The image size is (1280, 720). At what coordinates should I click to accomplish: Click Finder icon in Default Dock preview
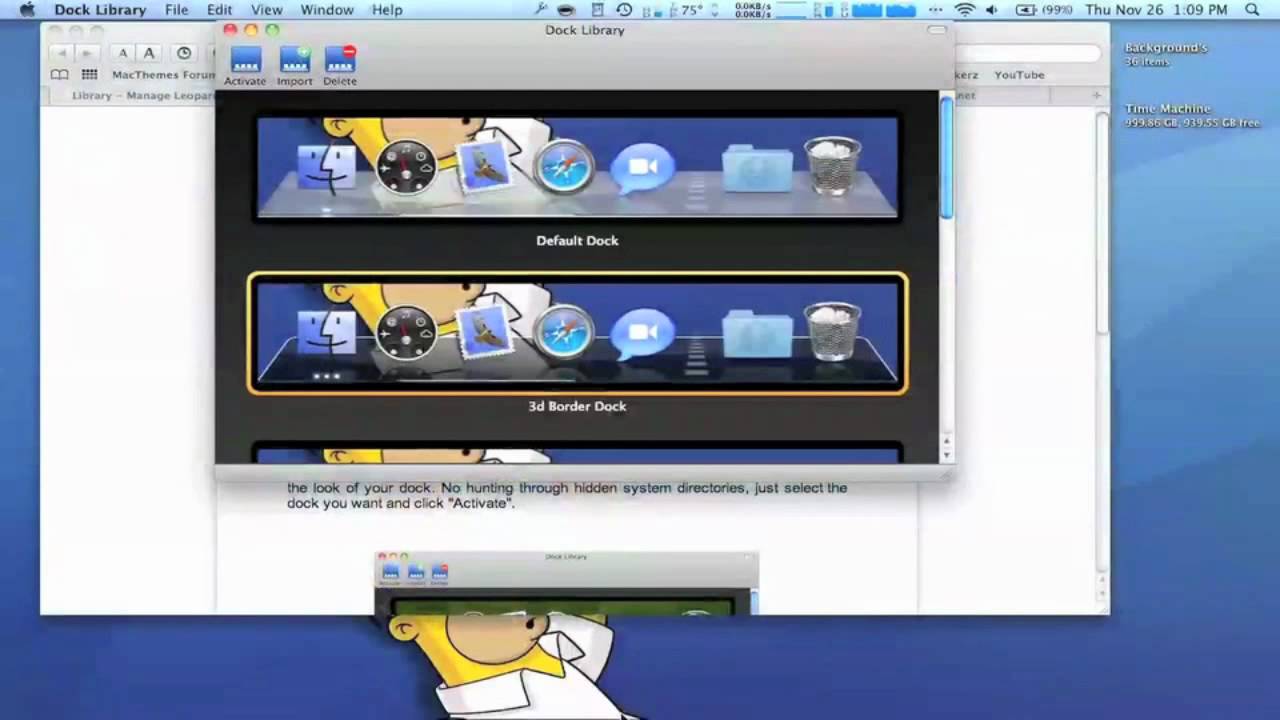point(326,167)
